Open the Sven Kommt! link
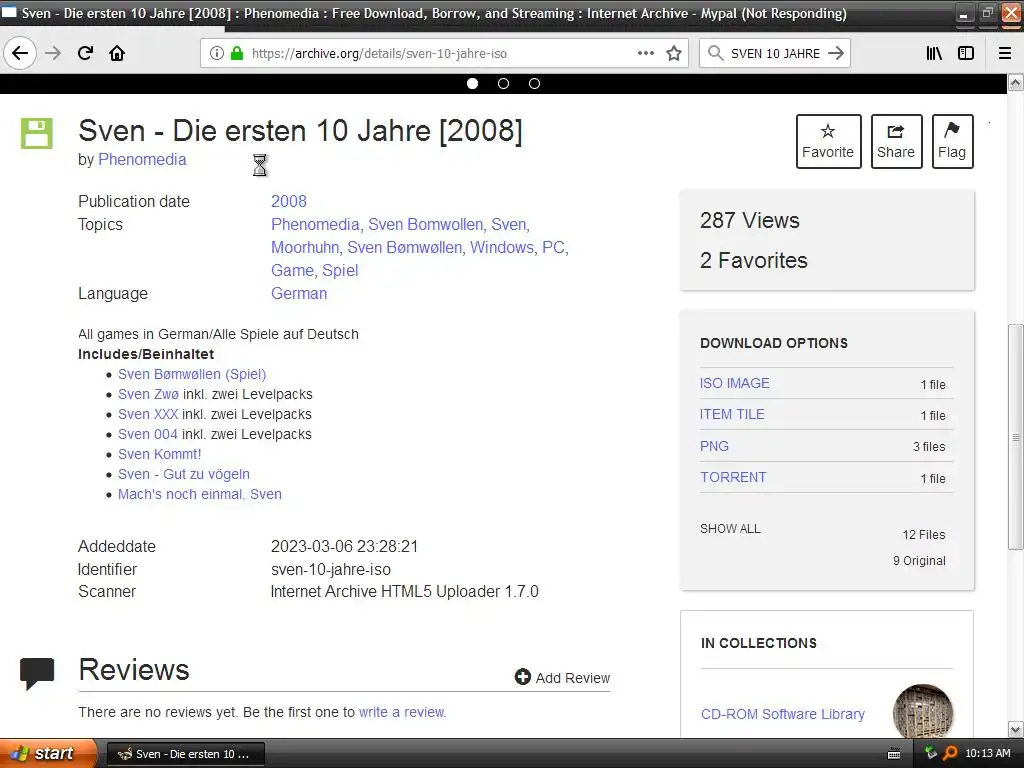 (159, 454)
